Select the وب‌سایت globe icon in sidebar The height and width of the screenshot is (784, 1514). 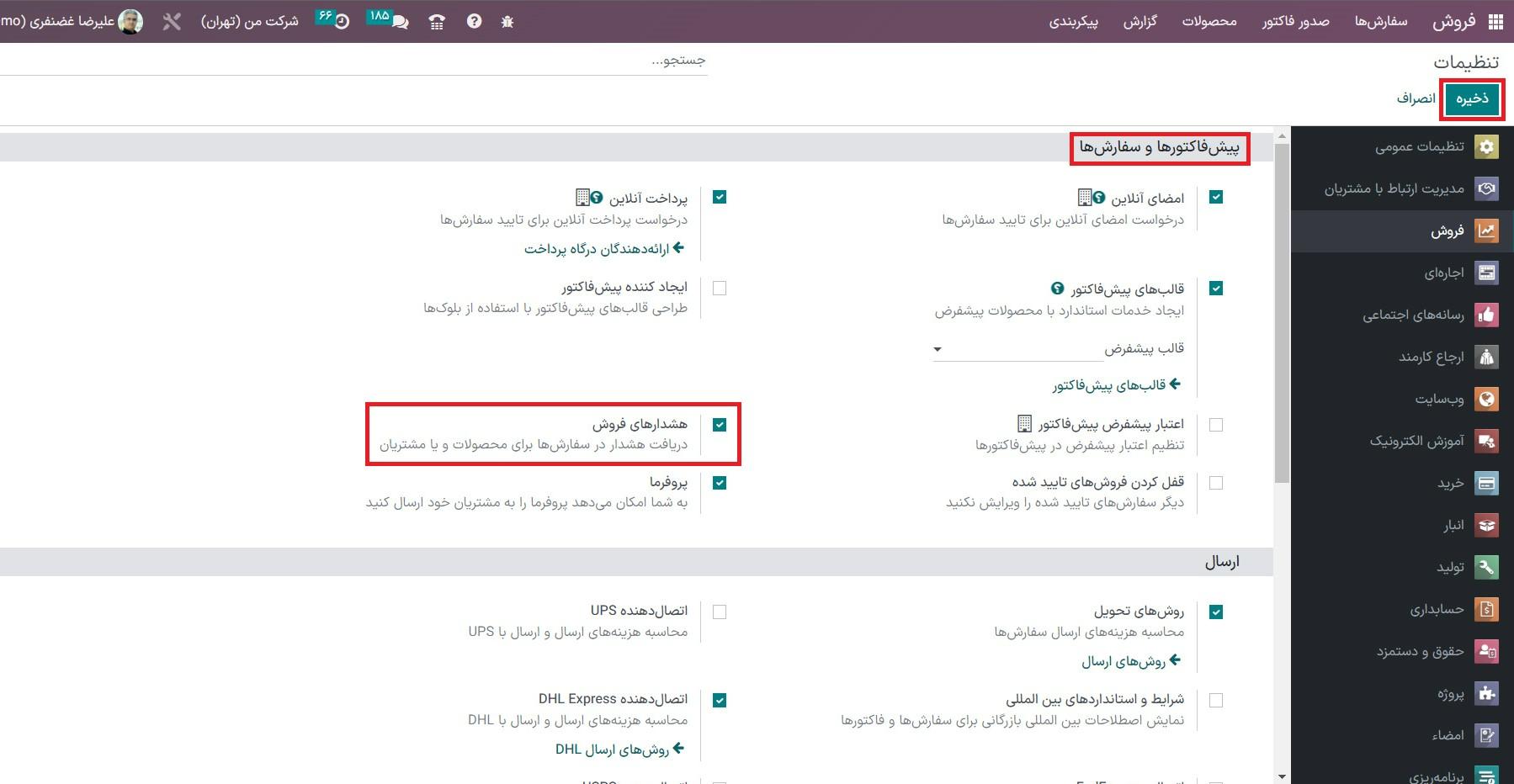coord(1487,399)
